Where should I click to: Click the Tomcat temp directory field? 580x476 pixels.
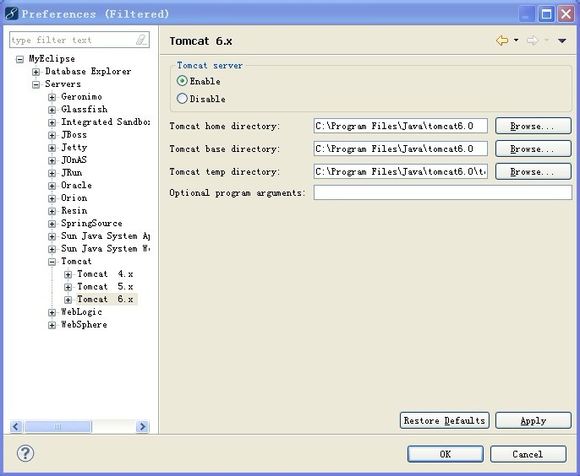tap(400, 172)
